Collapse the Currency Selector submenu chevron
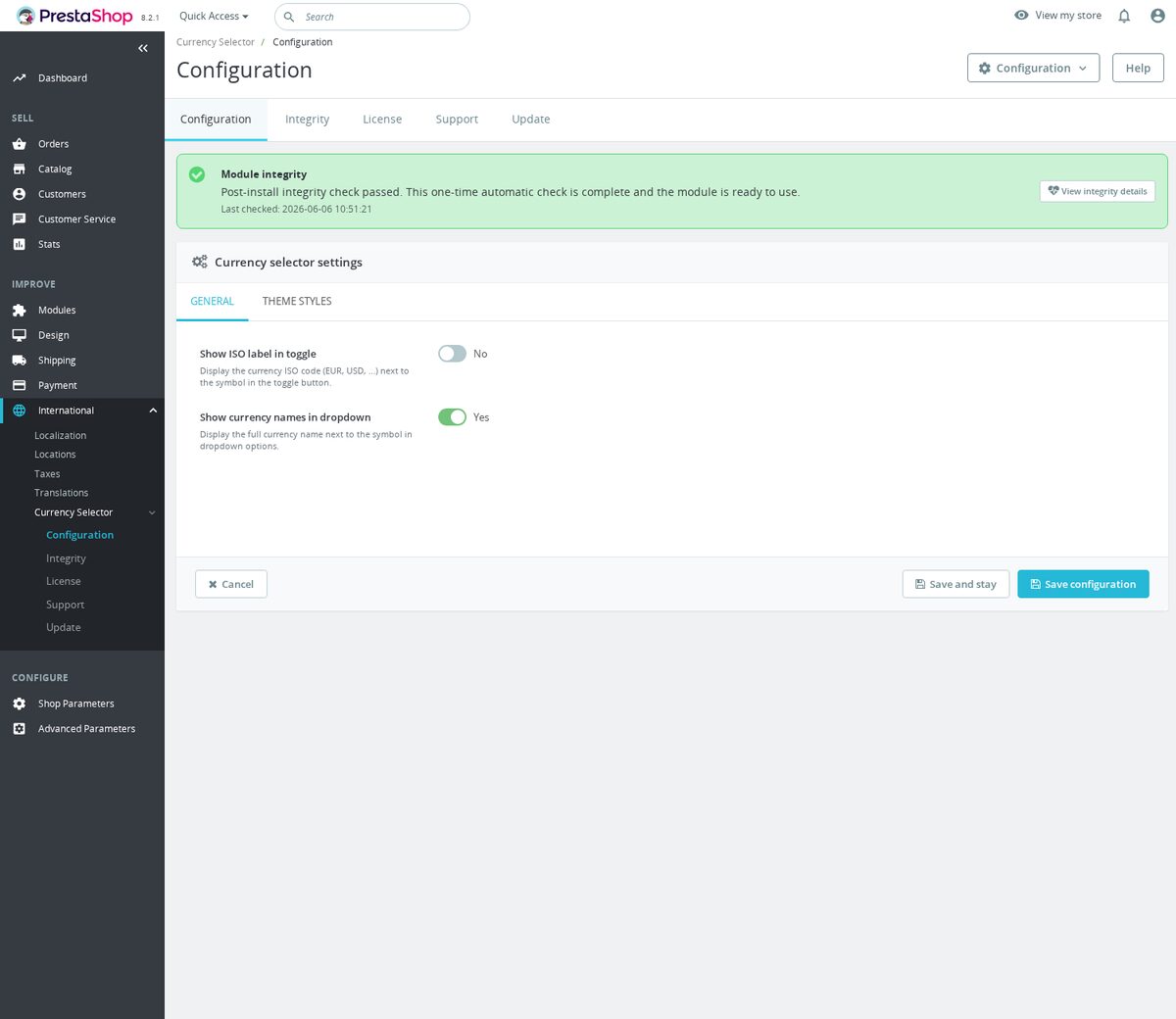Viewport: 1176px width, 1019px height. tap(152, 512)
